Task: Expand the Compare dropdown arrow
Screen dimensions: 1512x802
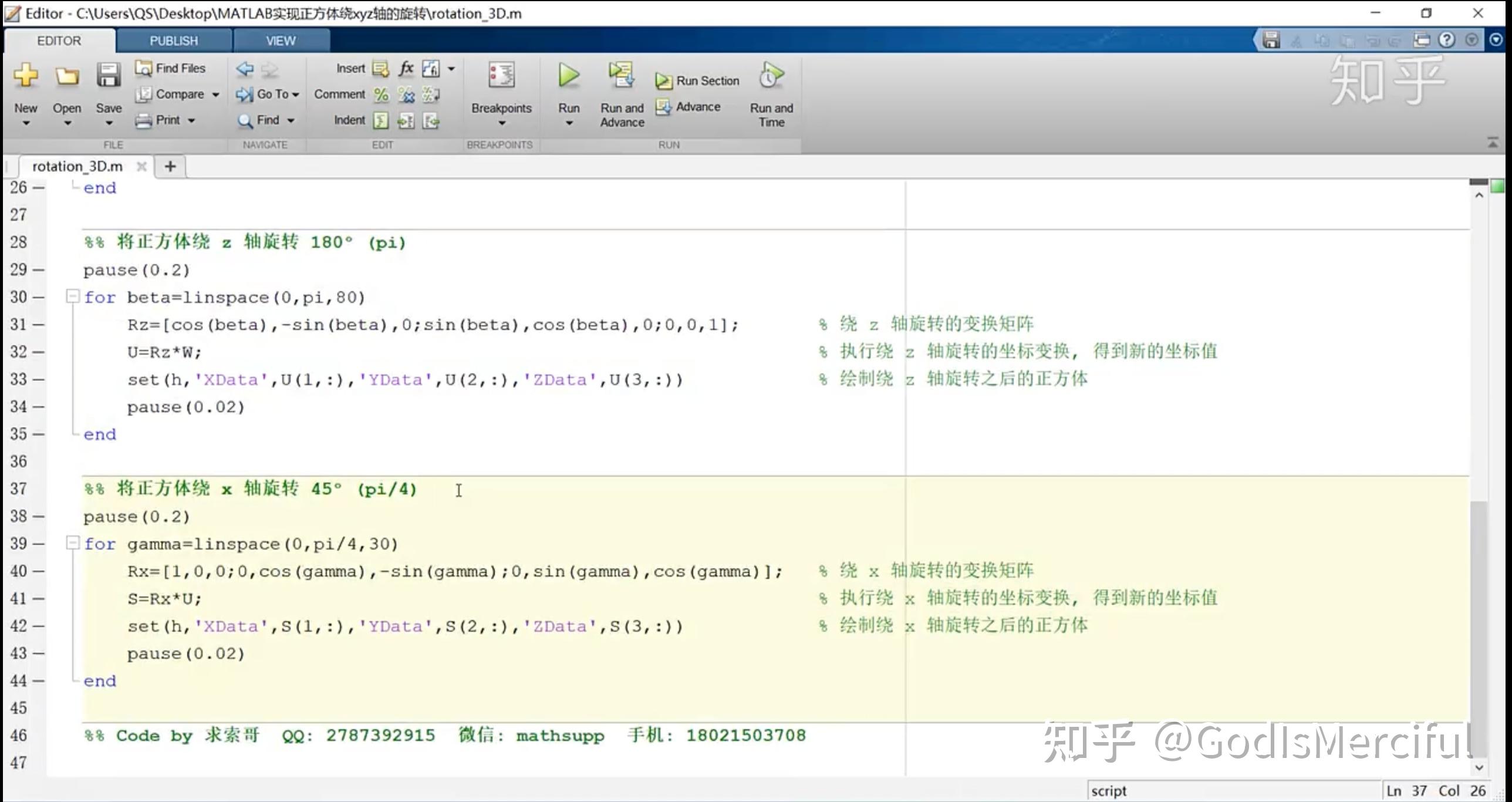Action: coord(215,95)
